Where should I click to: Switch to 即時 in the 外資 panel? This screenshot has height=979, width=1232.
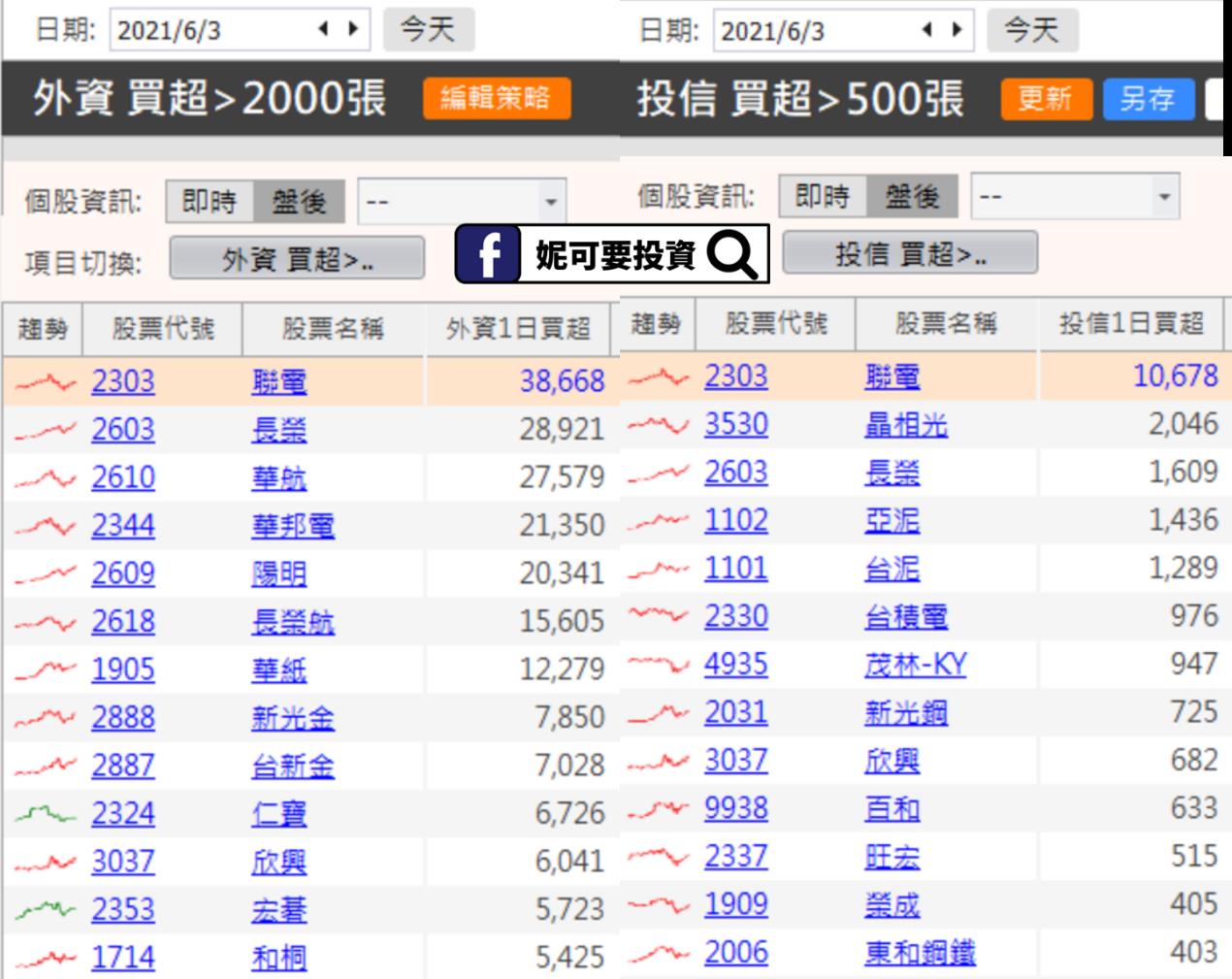coord(210,202)
